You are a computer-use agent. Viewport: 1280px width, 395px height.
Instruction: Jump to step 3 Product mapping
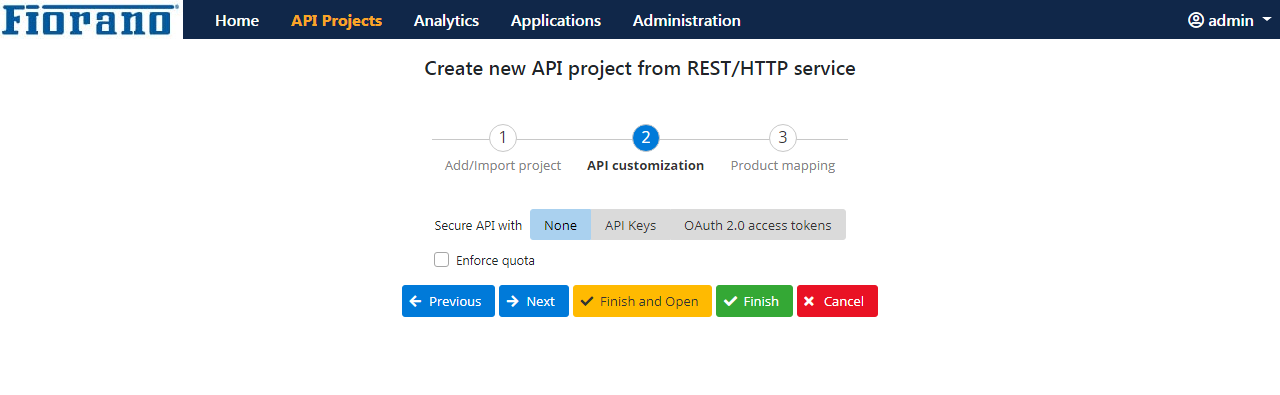point(783,138)
